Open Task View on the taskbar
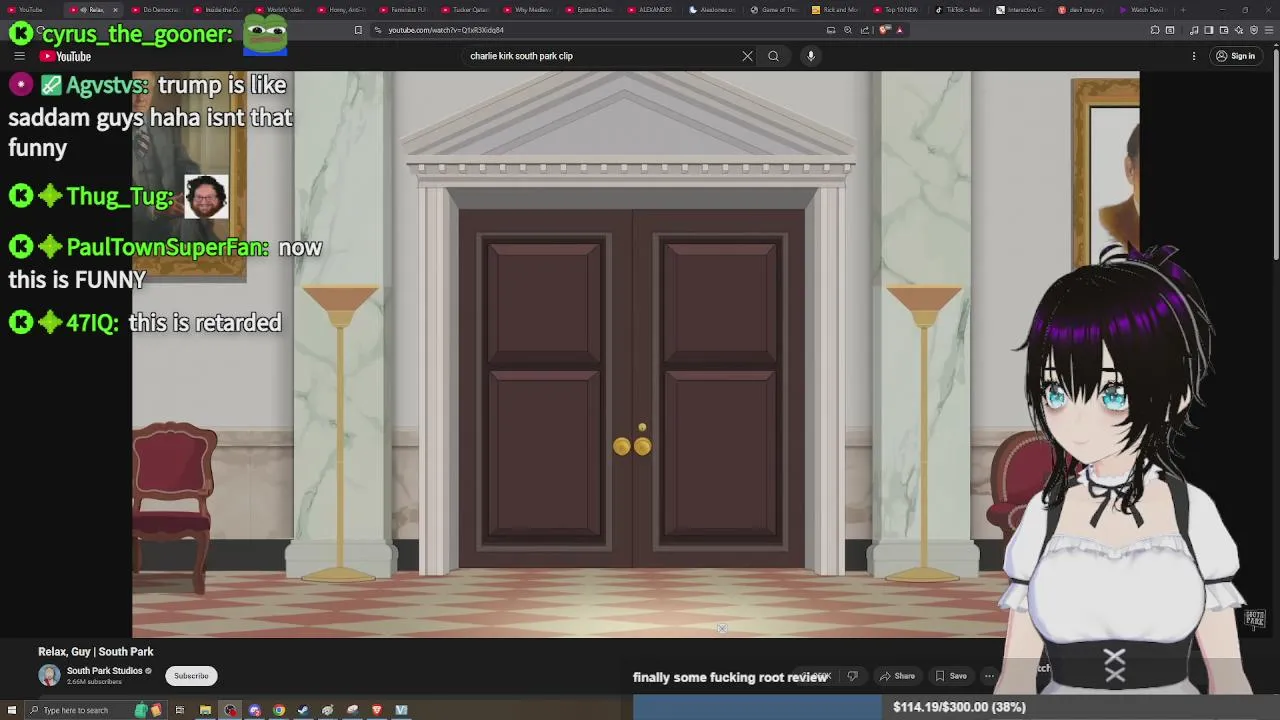This screenshot has height=720, width=1280. pyautogui.click(x=179, y=710)
